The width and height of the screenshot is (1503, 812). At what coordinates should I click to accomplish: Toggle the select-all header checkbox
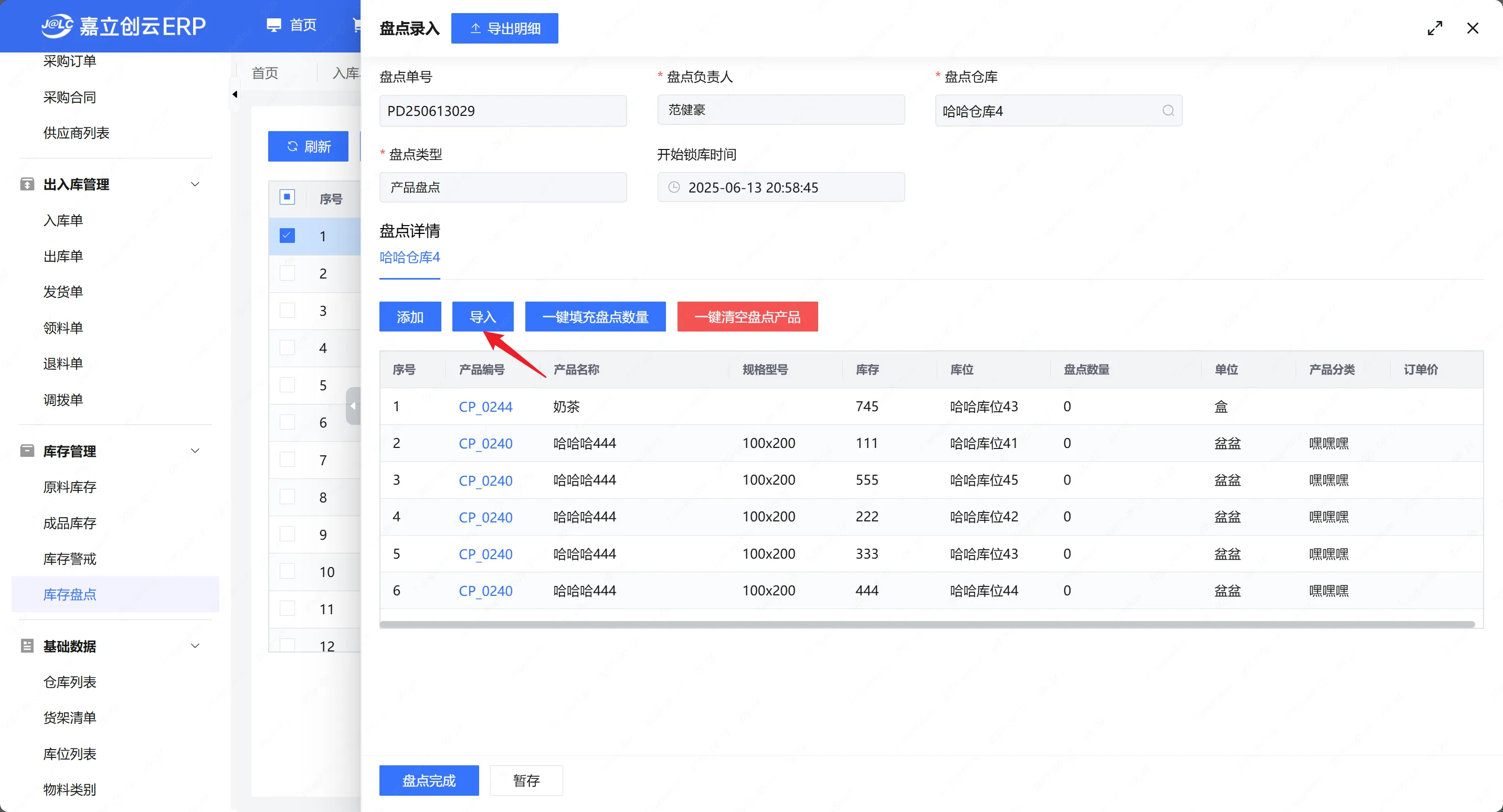click(287, 197)
